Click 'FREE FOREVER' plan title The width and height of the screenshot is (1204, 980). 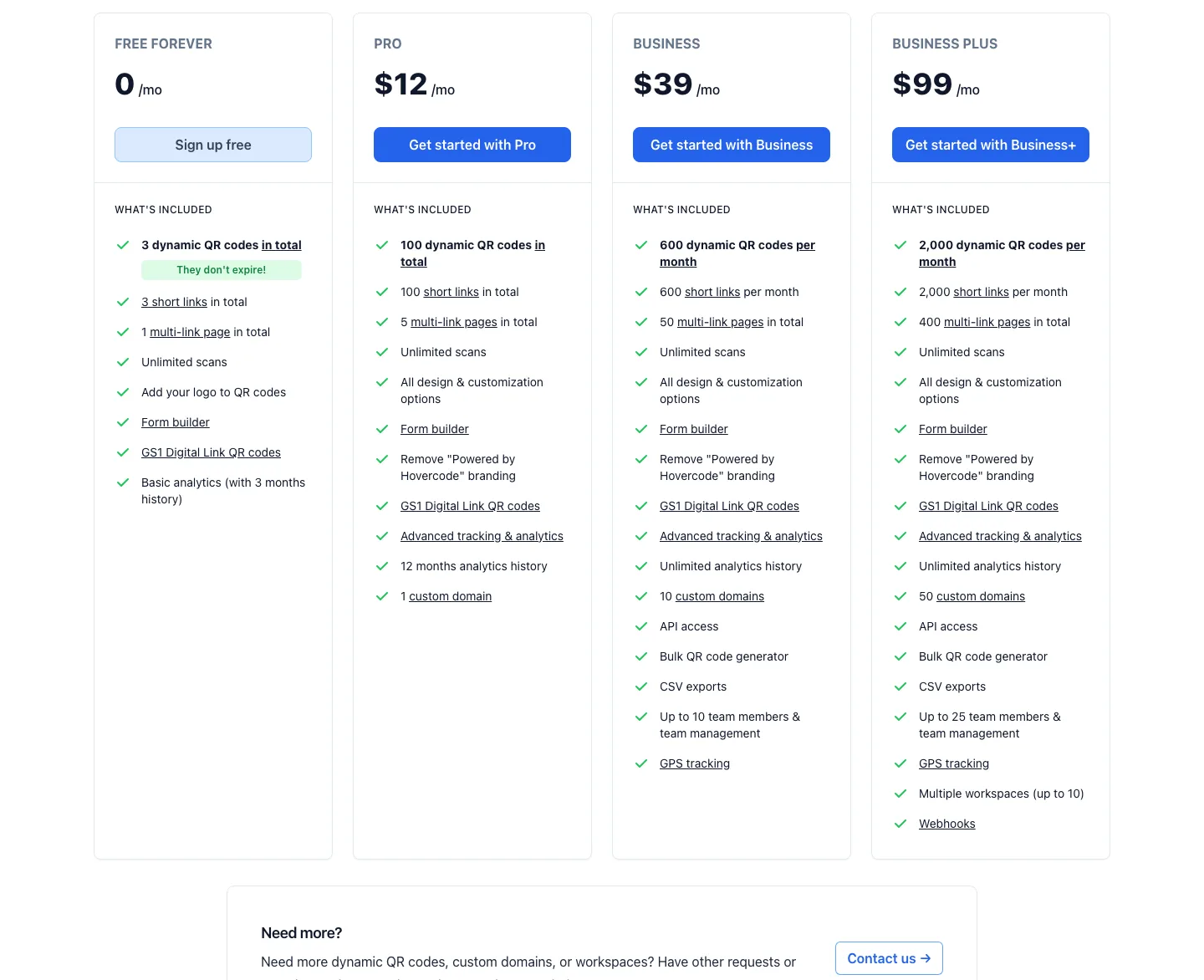coord(163,43)
